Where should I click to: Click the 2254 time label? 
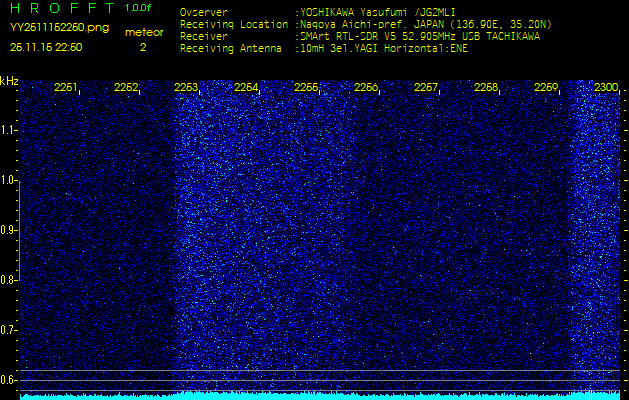pos(246,87)
